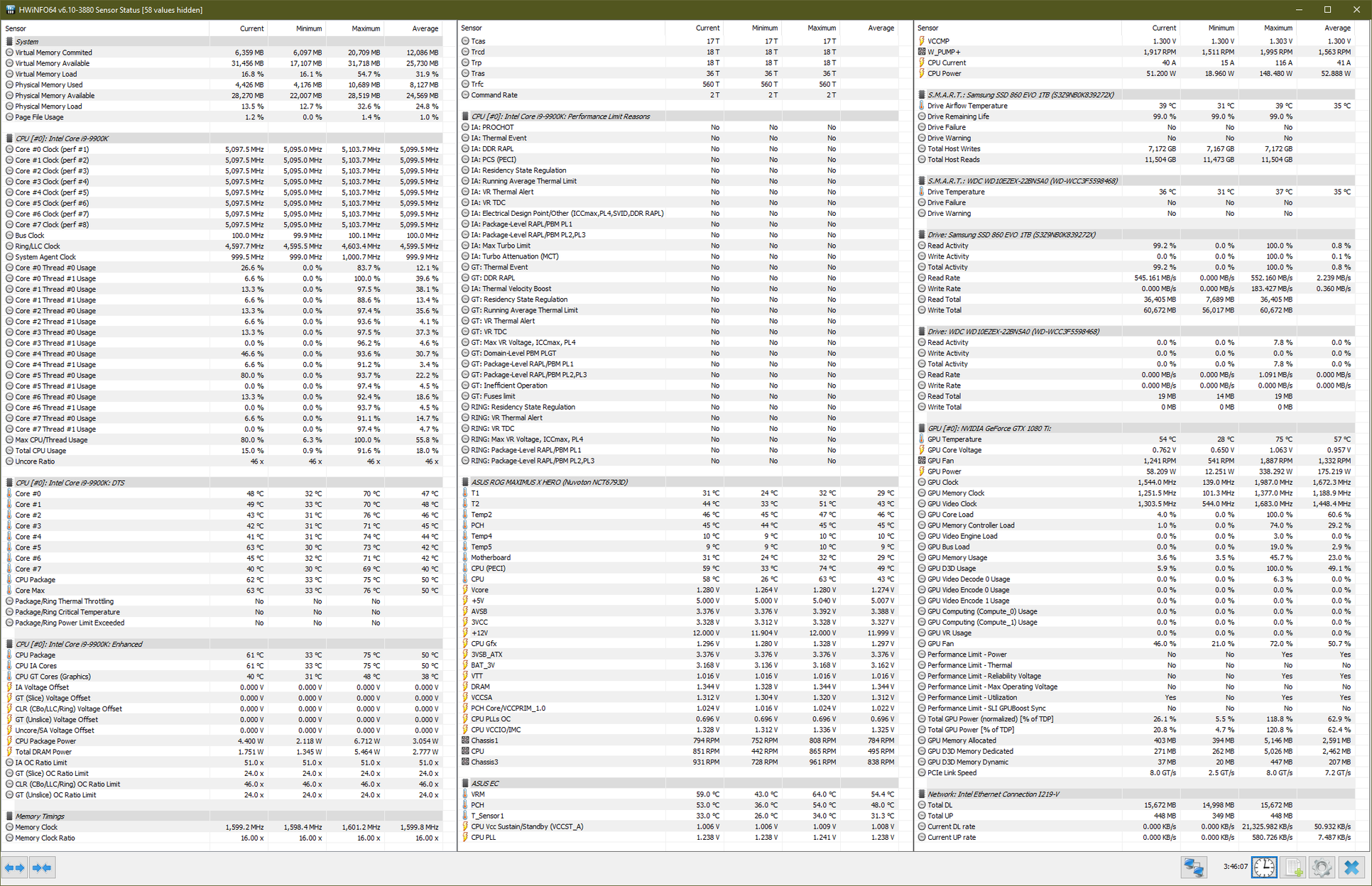Click the HWiNFO64 title bar app icon
This screenshot has width=1372, height=886.
click(x=9, y=9)
